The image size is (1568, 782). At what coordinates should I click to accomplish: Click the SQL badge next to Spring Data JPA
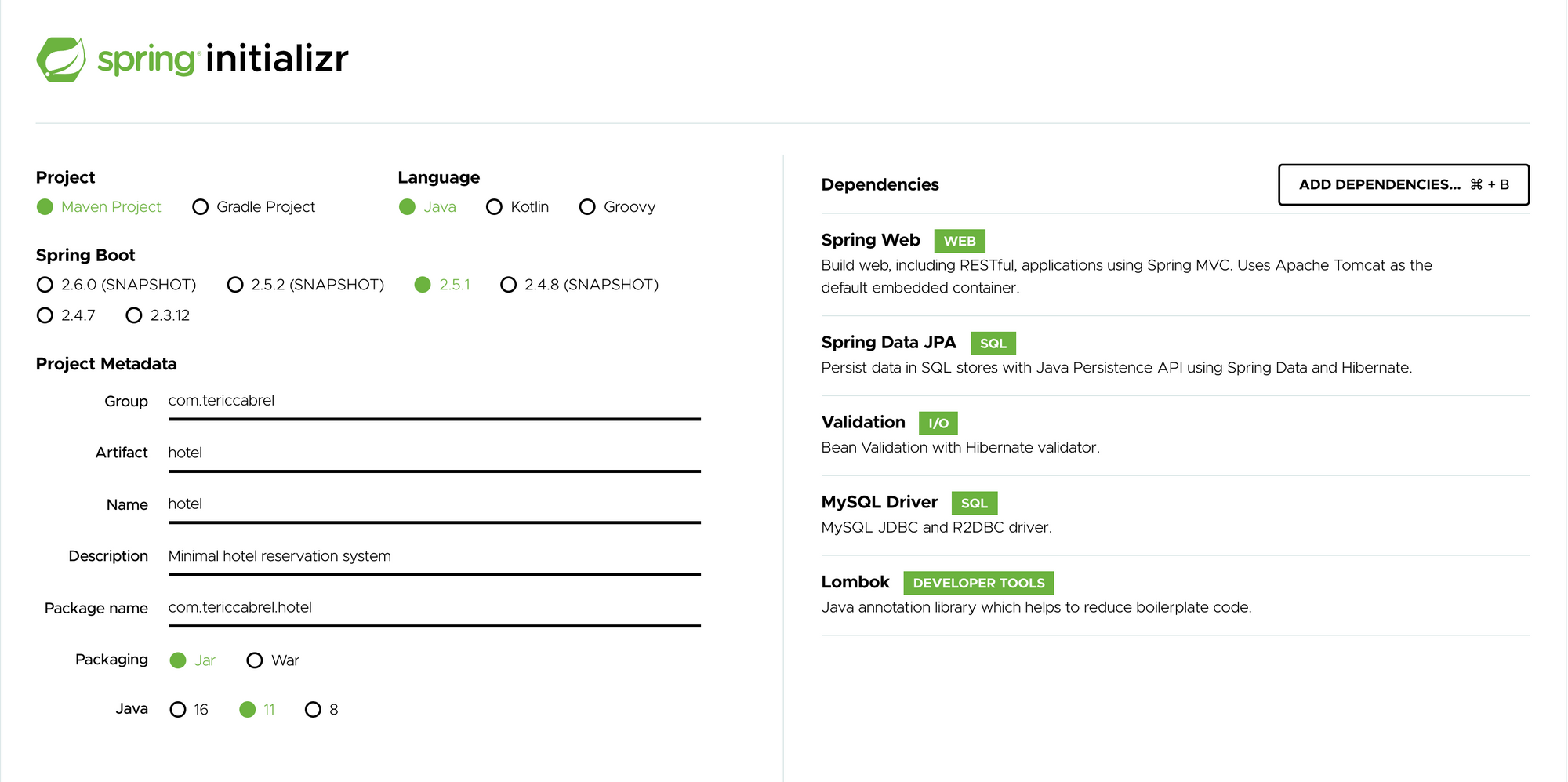[x=993, y=343]
